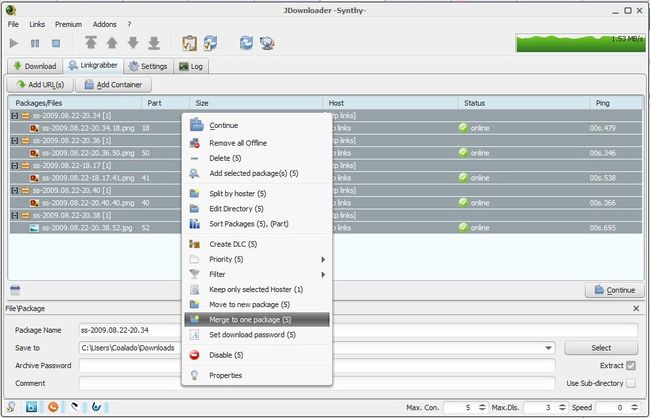650x418 pixels.
Task: Choose Sort Packages (5), (Part)
Action: point(257,224)
